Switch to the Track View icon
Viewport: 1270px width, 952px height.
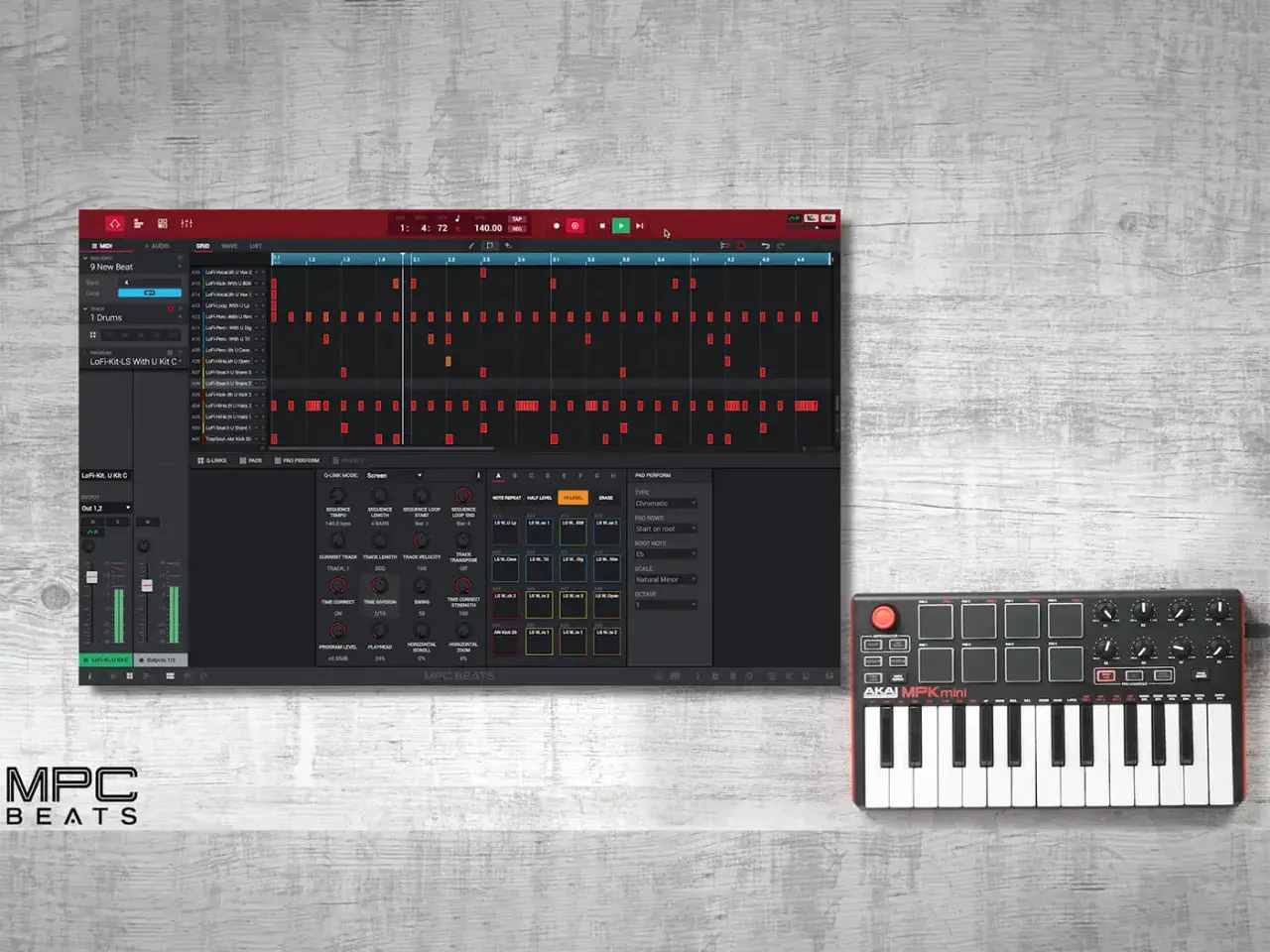pos(138,224)
